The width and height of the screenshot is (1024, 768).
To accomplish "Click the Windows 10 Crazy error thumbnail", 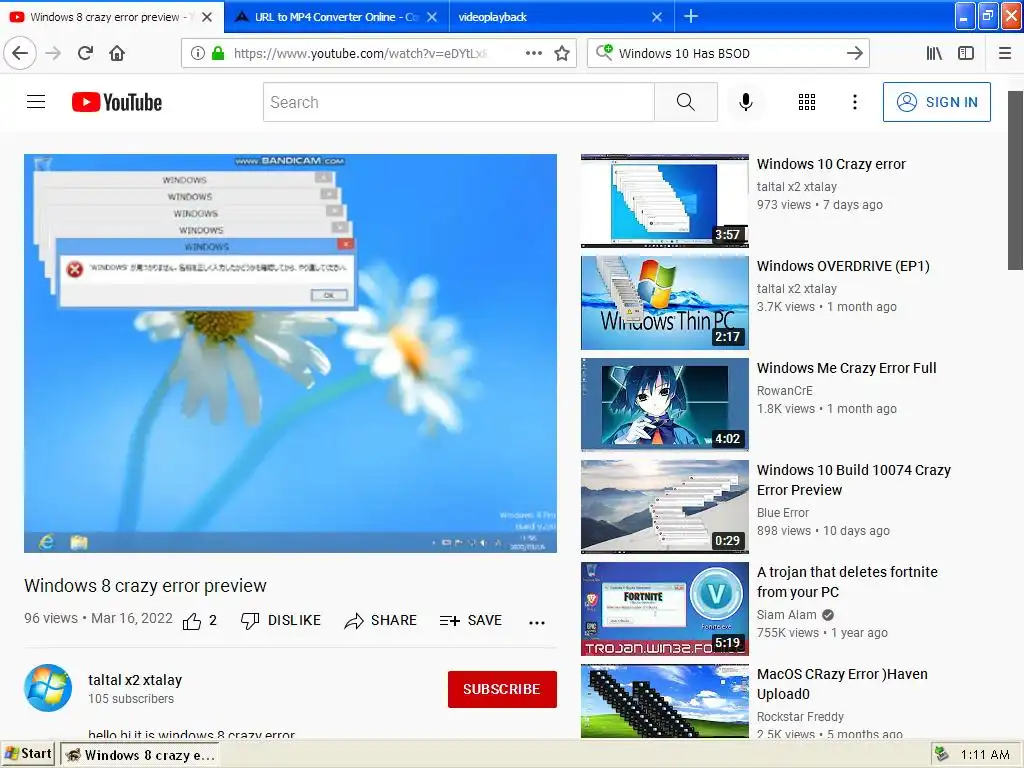I will click(x=665, y=201).
